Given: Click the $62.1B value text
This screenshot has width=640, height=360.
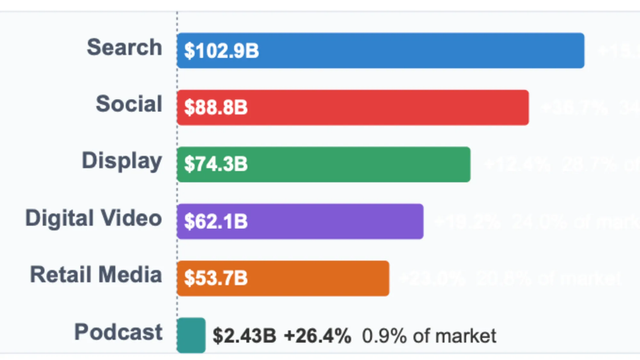Looking at the screenshot, I should tap(216, 222).
